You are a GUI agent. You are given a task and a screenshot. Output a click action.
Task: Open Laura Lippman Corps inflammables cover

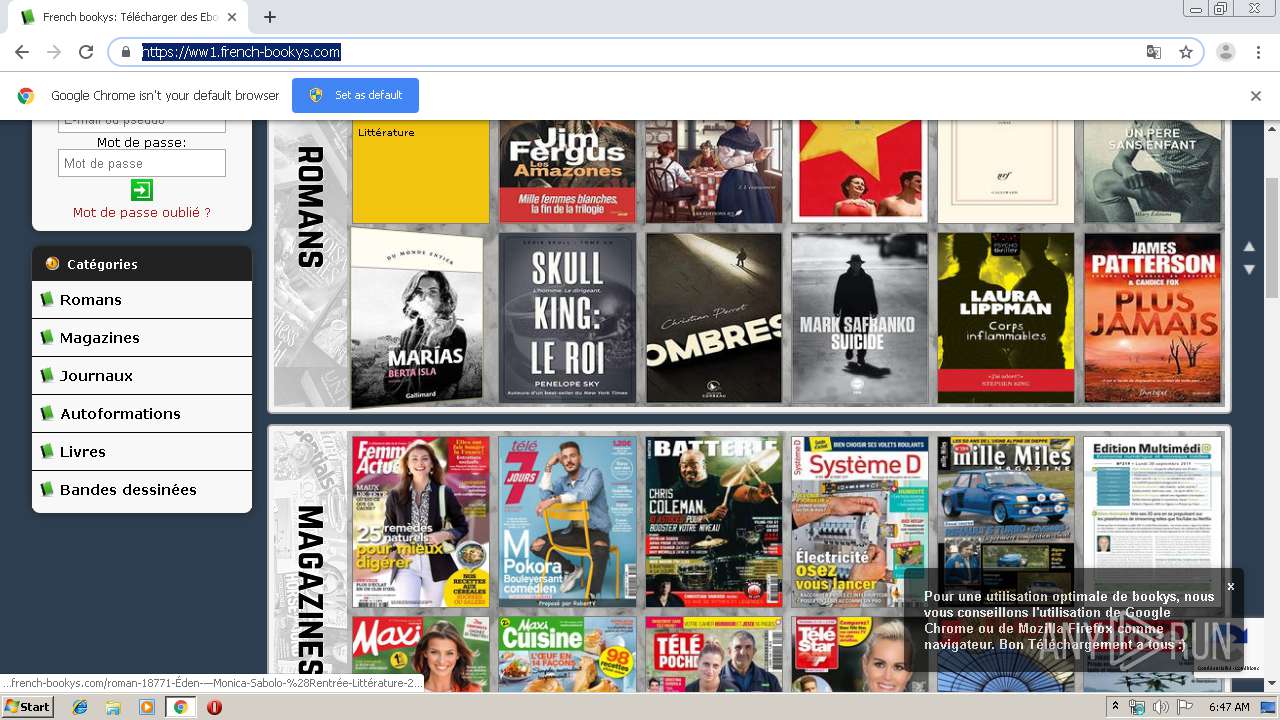(x=1006, y=318)
